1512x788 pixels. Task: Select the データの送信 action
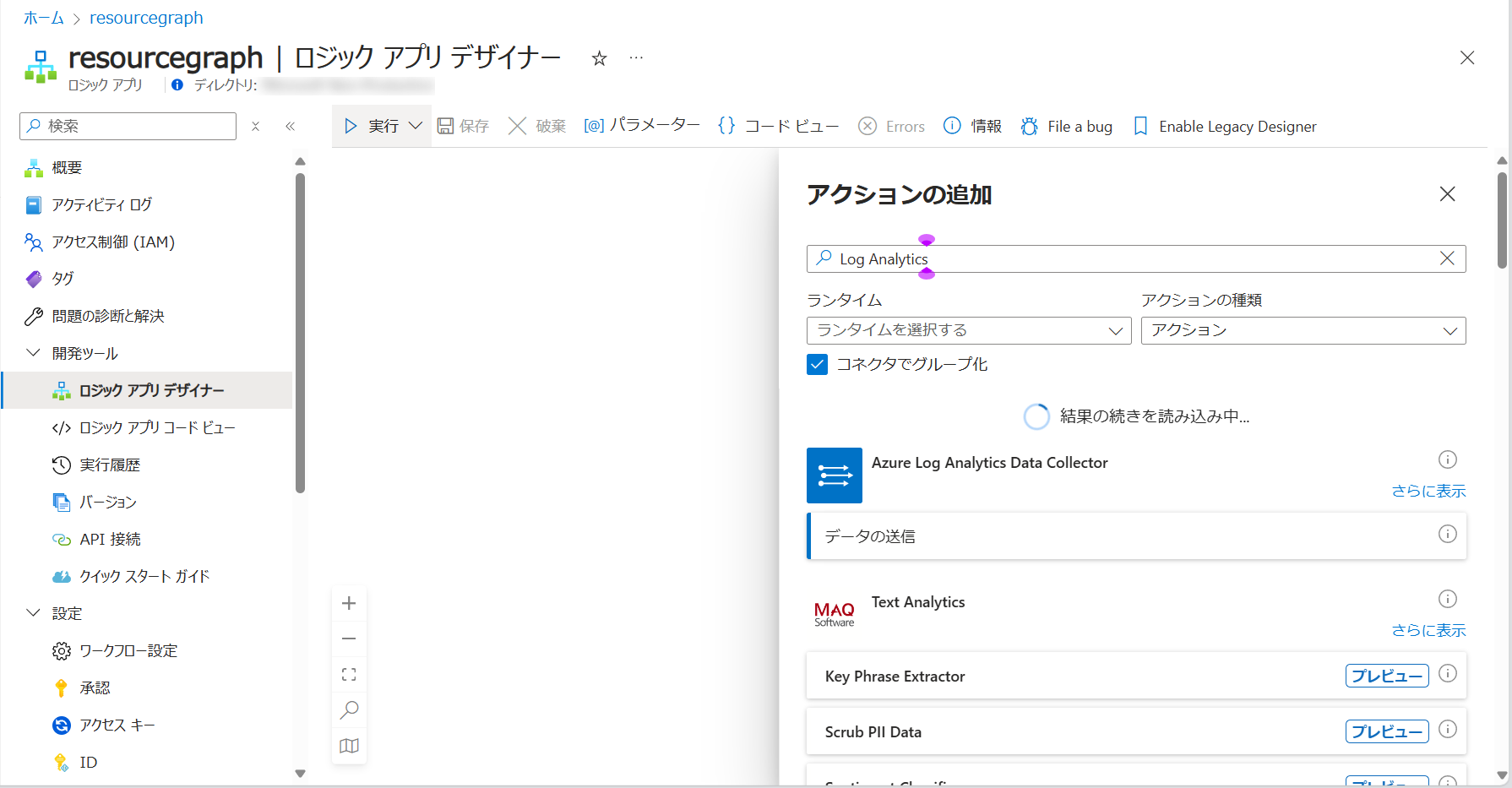tap(1136, 535)
